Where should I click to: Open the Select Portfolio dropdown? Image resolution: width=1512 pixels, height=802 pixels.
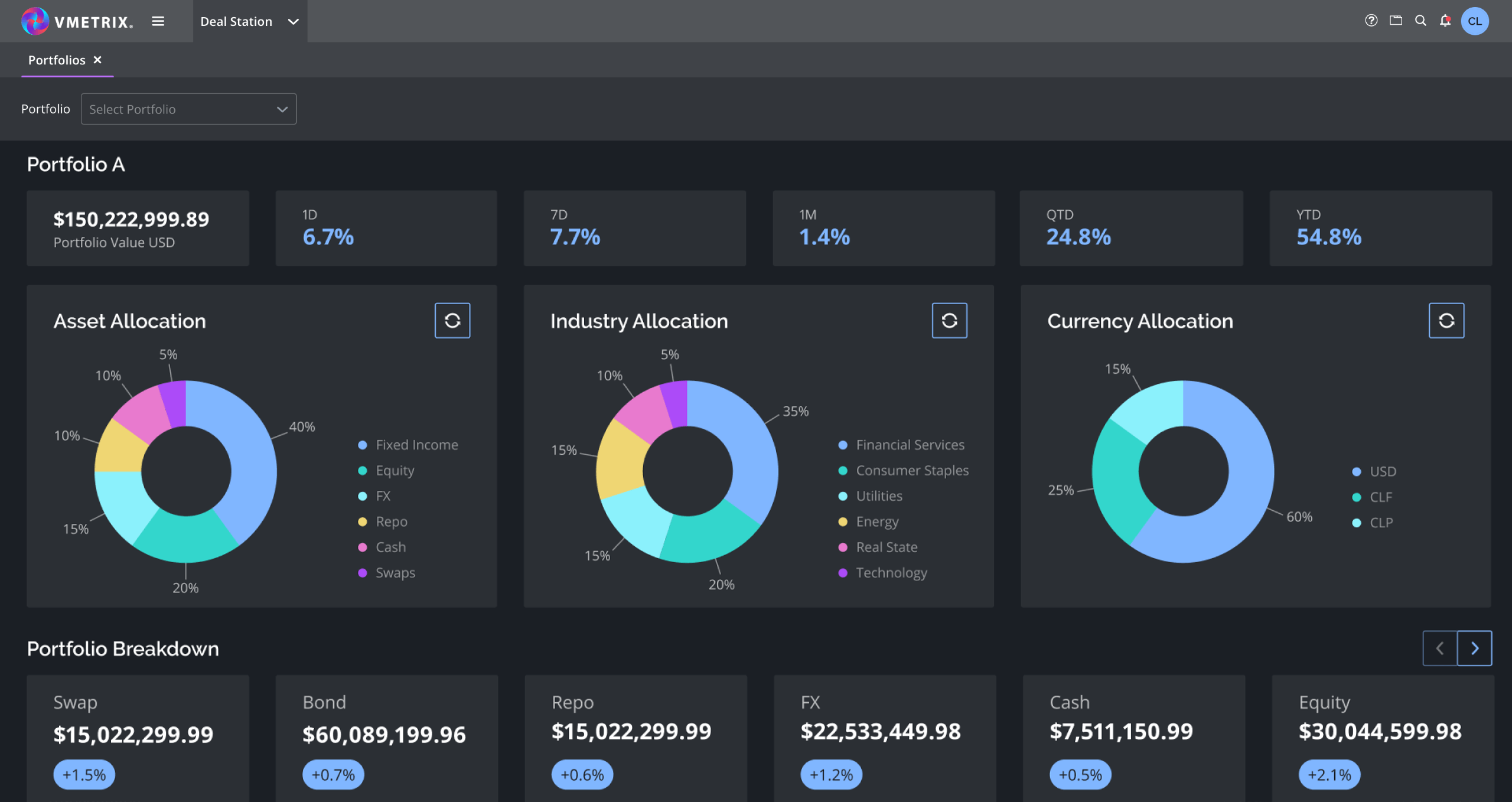188,109
